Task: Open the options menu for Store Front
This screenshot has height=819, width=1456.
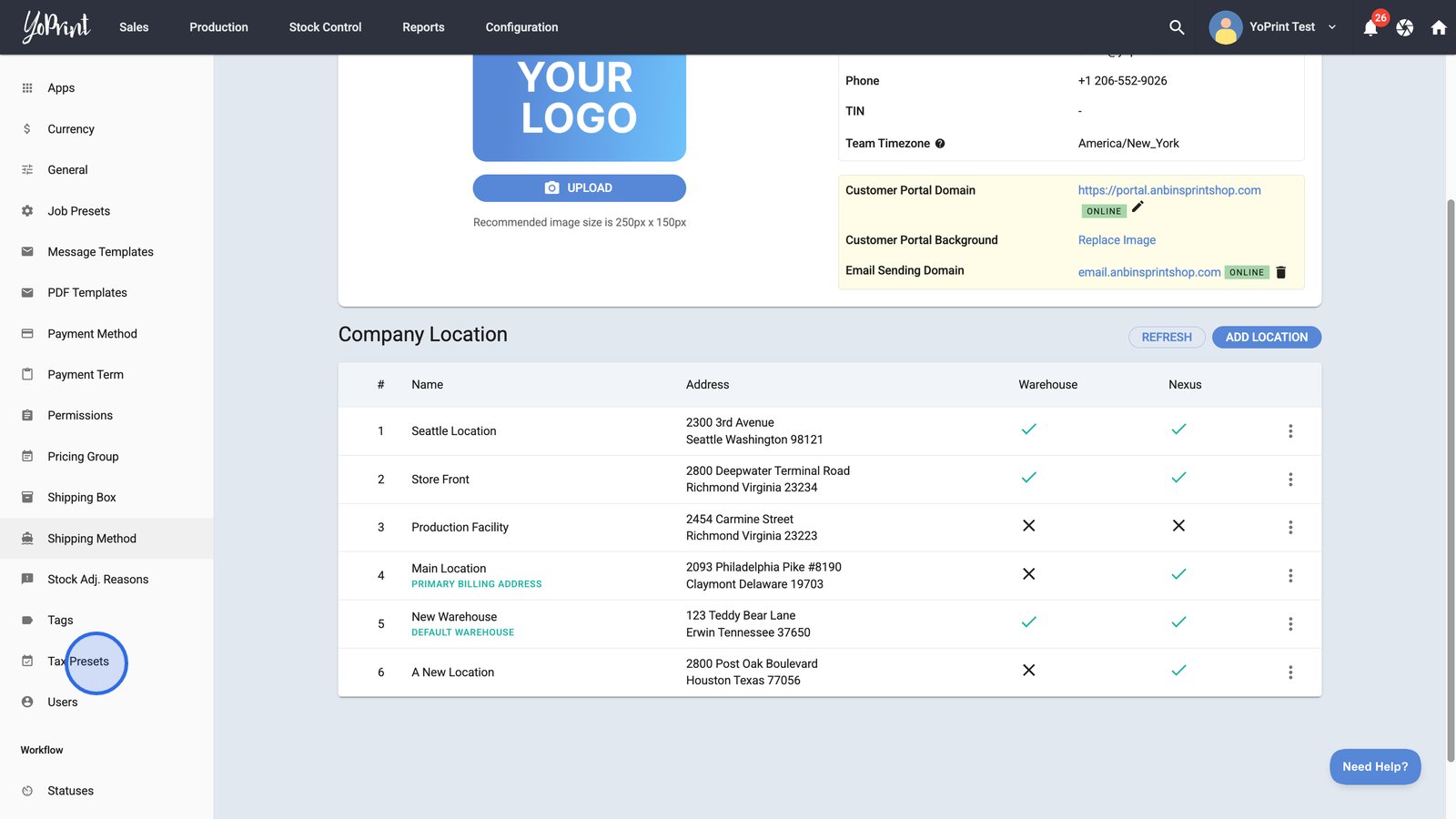Action: click(x=1290, y=480)
